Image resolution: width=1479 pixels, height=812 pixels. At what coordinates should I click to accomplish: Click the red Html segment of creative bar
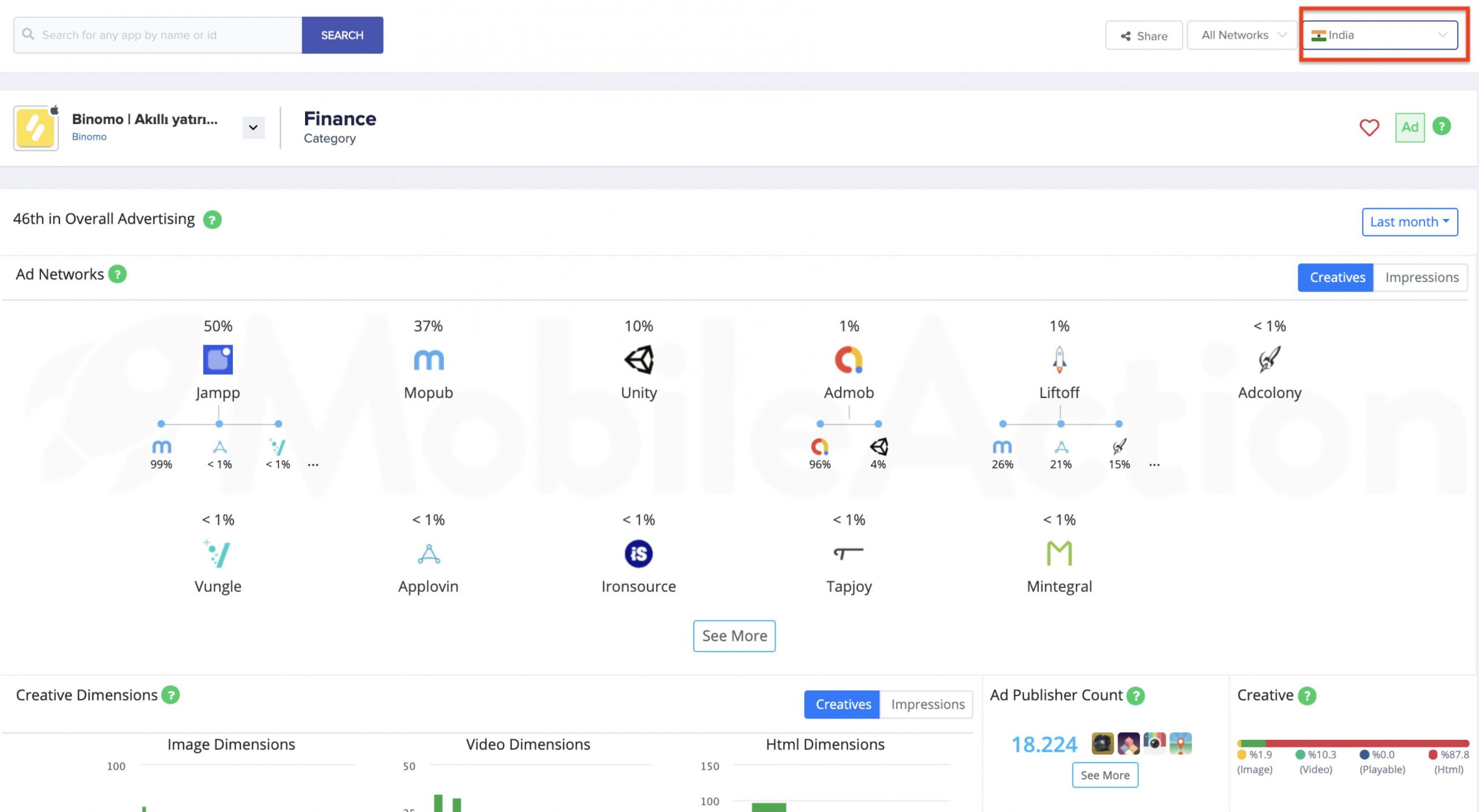pyautogui.click(x=1366, y=743)
